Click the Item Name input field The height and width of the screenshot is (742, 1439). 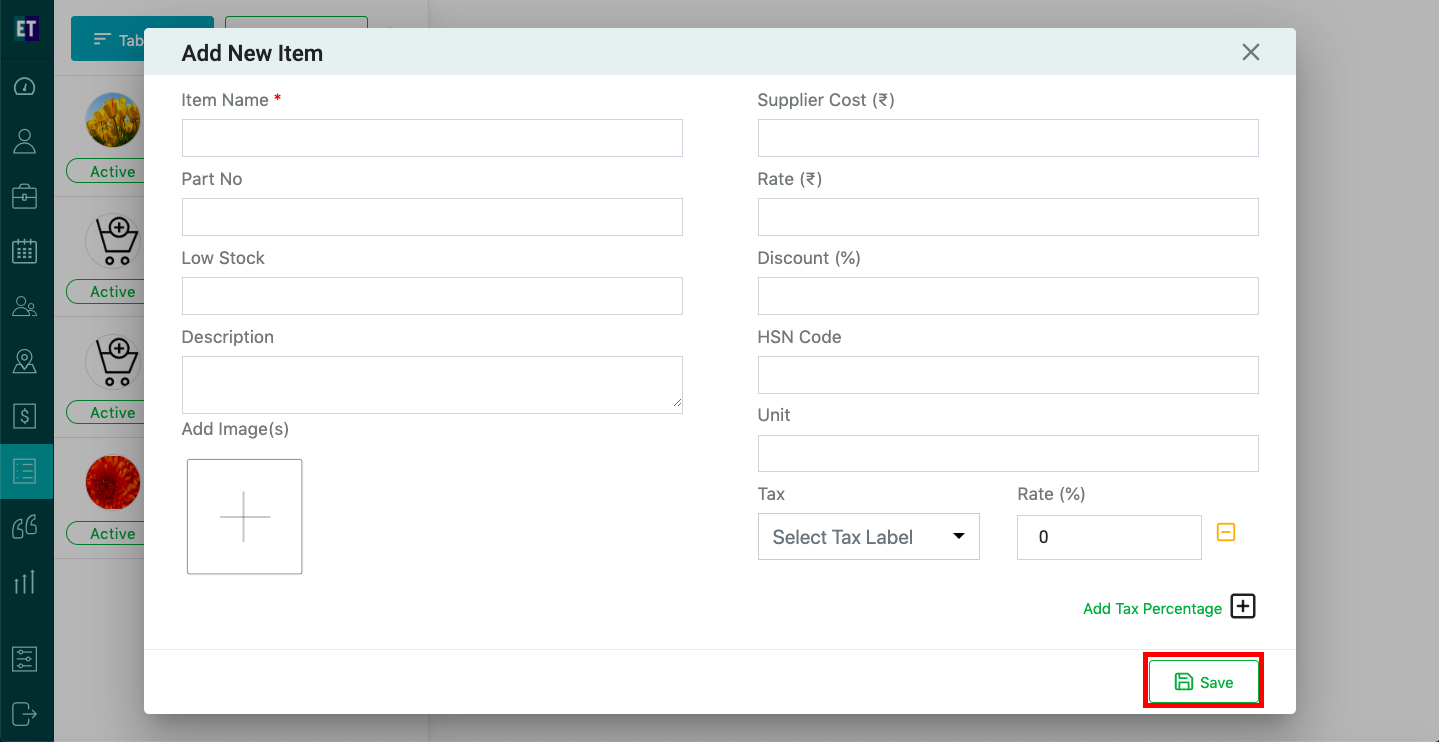point(432,138)
